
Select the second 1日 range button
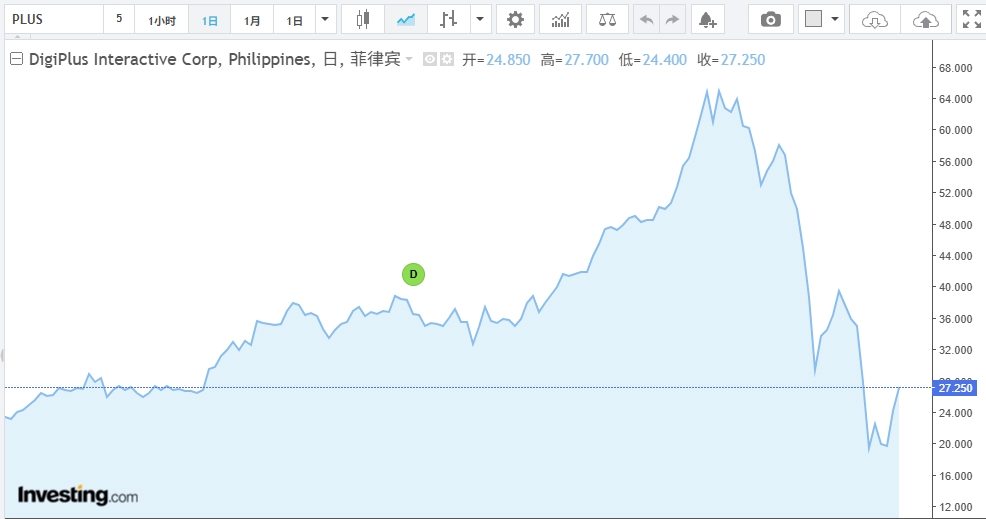(294, 20)
